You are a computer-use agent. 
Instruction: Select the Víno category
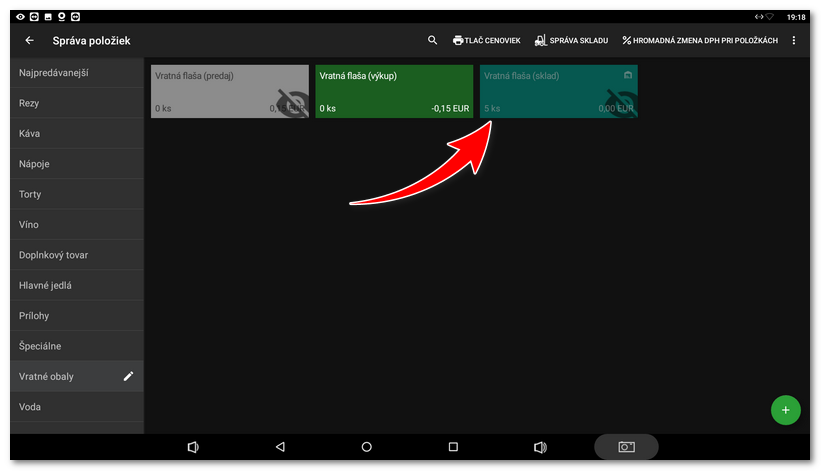77,225
